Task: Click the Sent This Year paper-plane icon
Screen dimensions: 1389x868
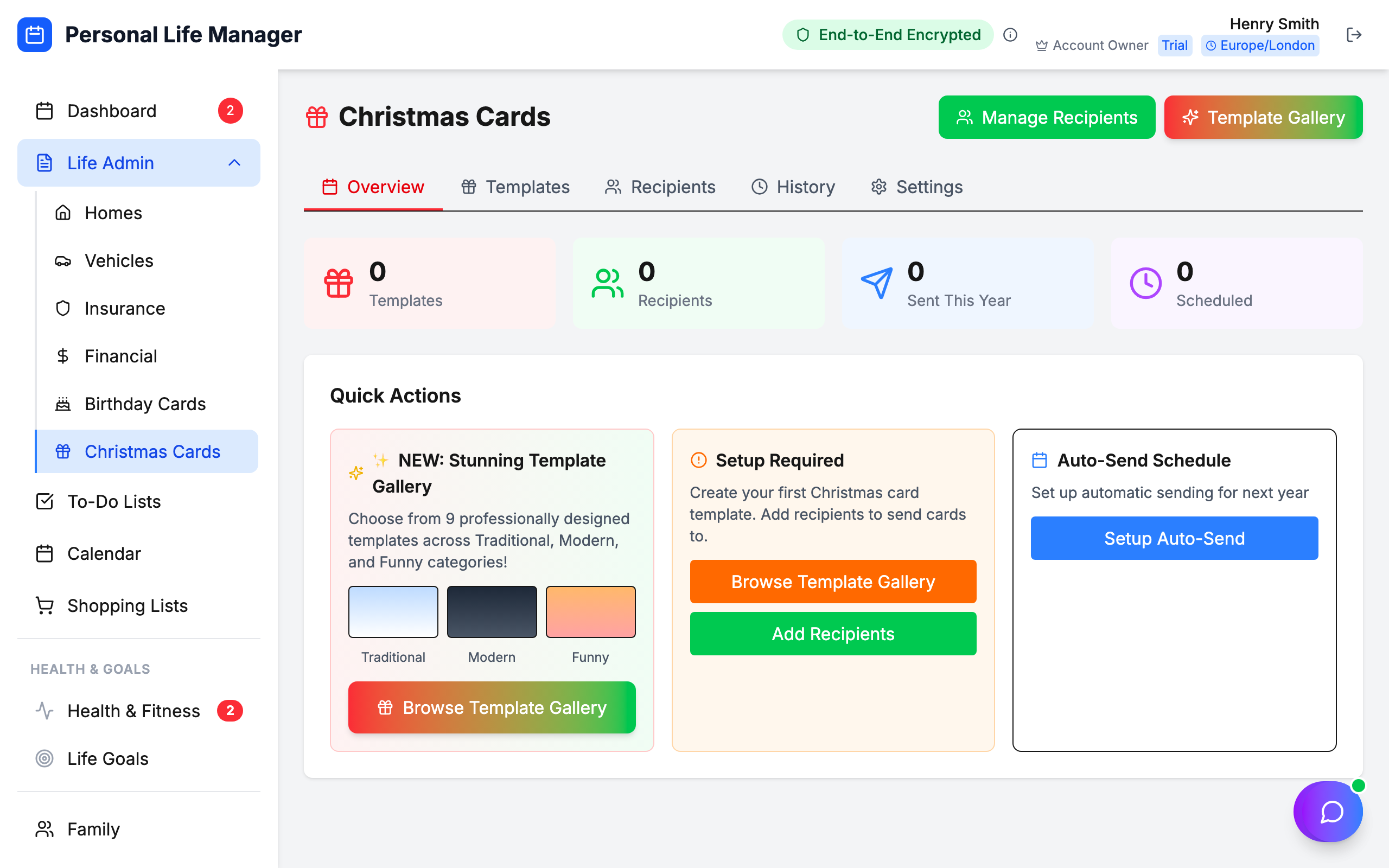Action: [877, 283]
